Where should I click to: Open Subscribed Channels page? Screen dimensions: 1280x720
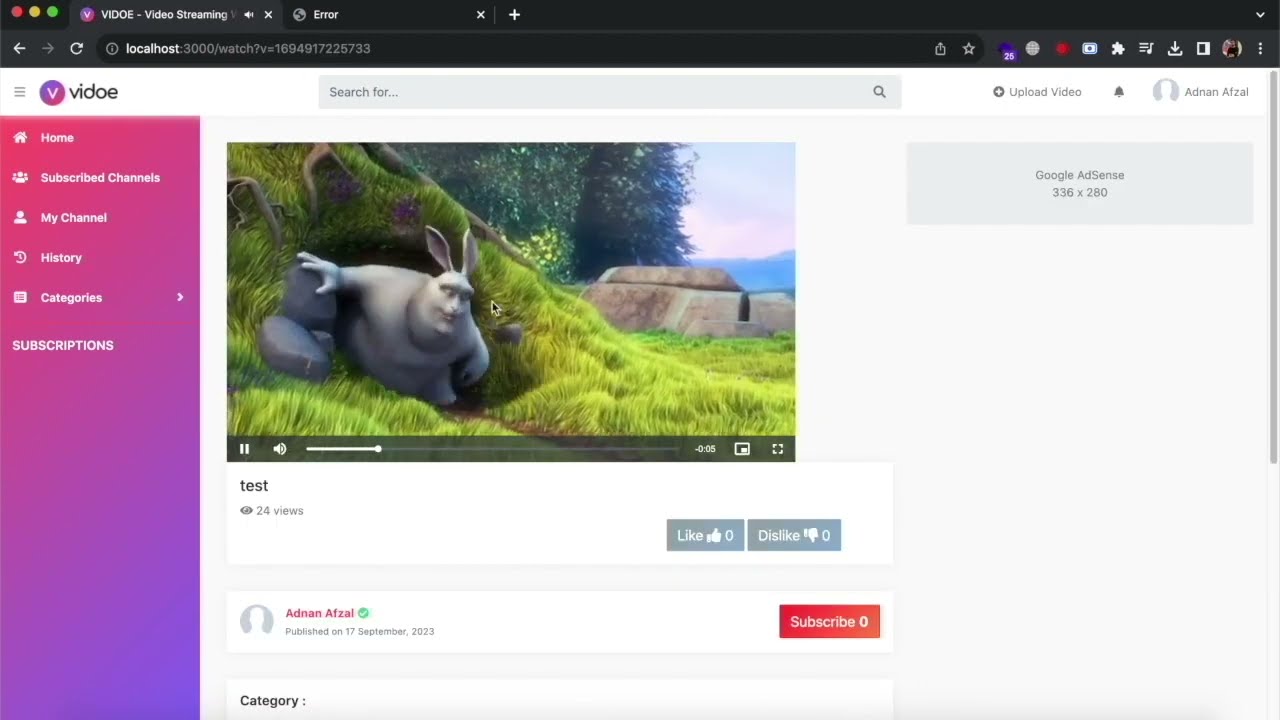point(100,178)
